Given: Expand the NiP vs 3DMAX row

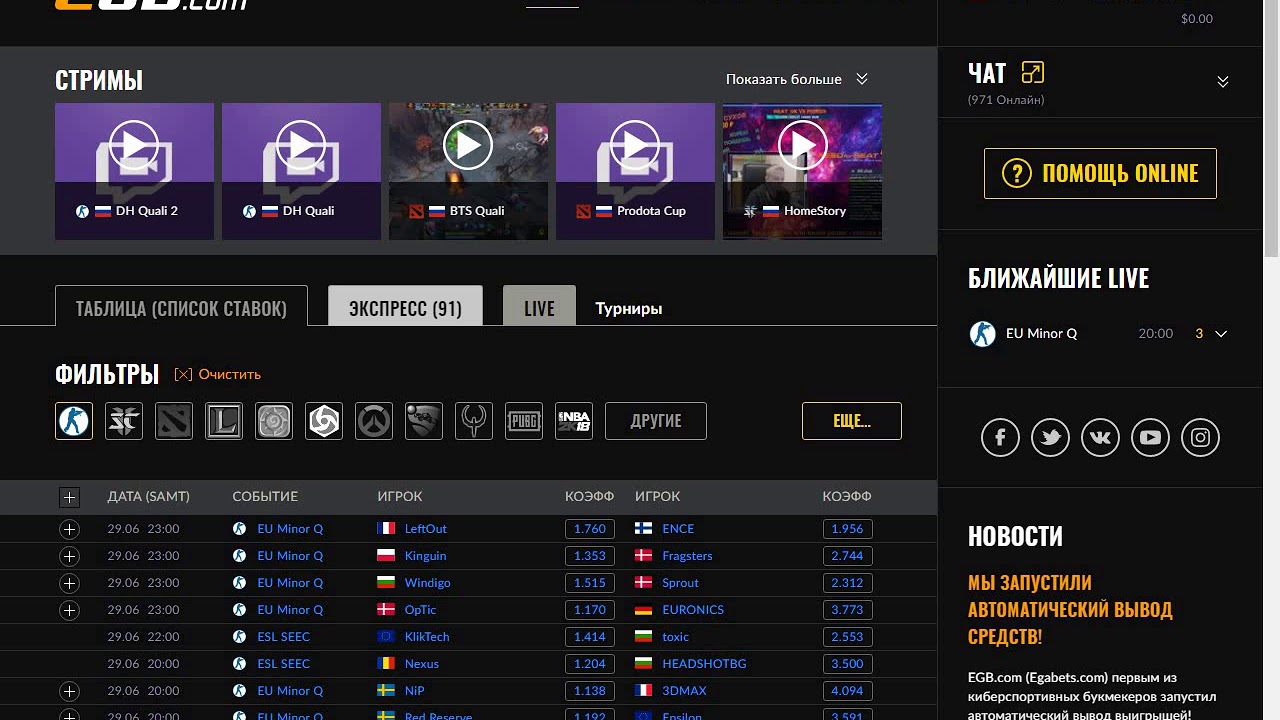Looking at the screenshot, I should (69, 691).
